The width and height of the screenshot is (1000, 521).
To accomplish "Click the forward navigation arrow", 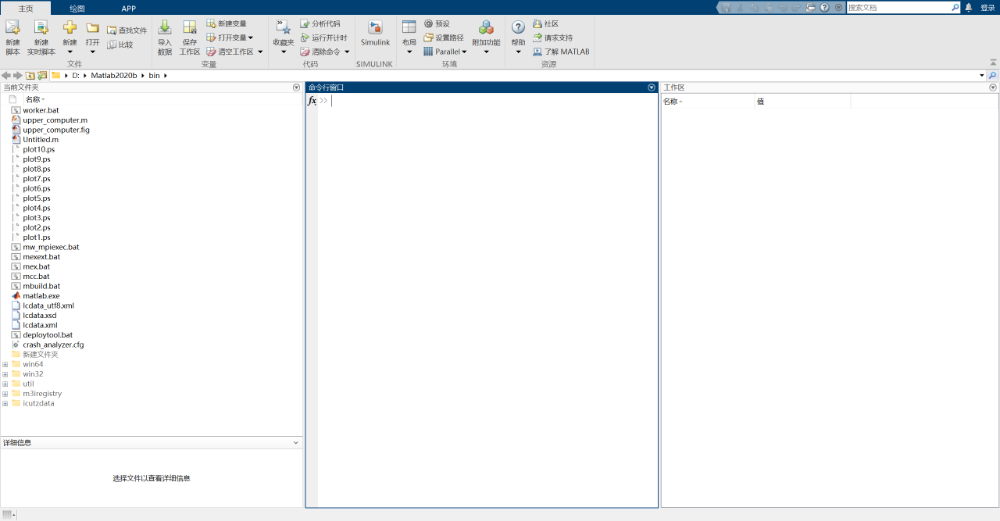I will coord(18,75).
